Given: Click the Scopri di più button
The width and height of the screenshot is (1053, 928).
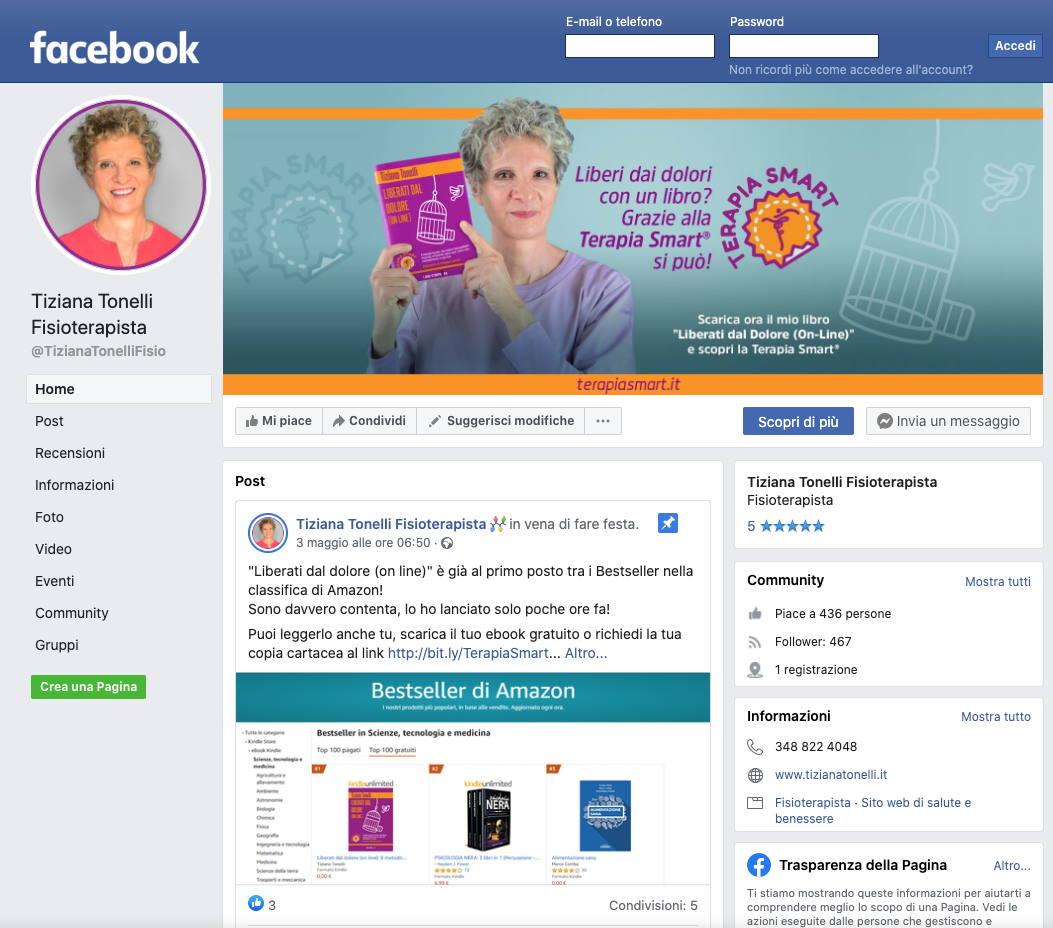Looking at the screenshot, I should (x=798, y=421).
